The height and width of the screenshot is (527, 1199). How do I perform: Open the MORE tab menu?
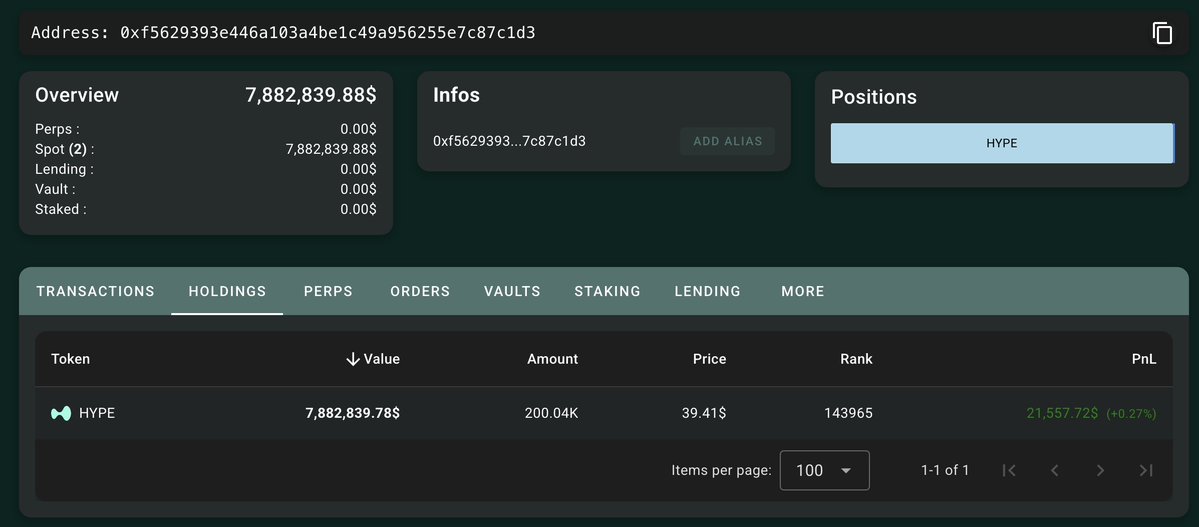tap(803, 291)
